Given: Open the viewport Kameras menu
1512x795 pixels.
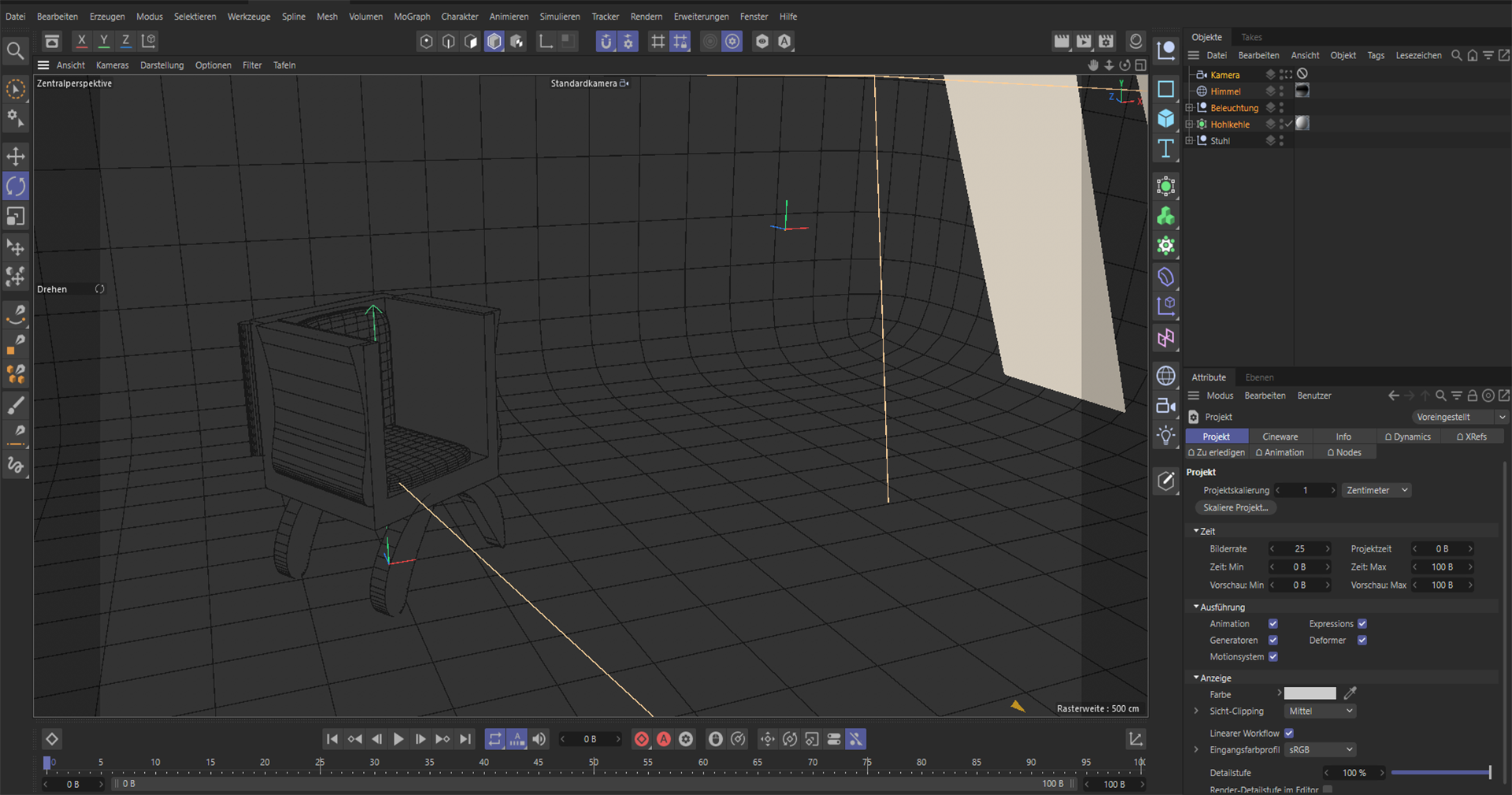Looking at the screenshot, I should click(x=113, y=65).
